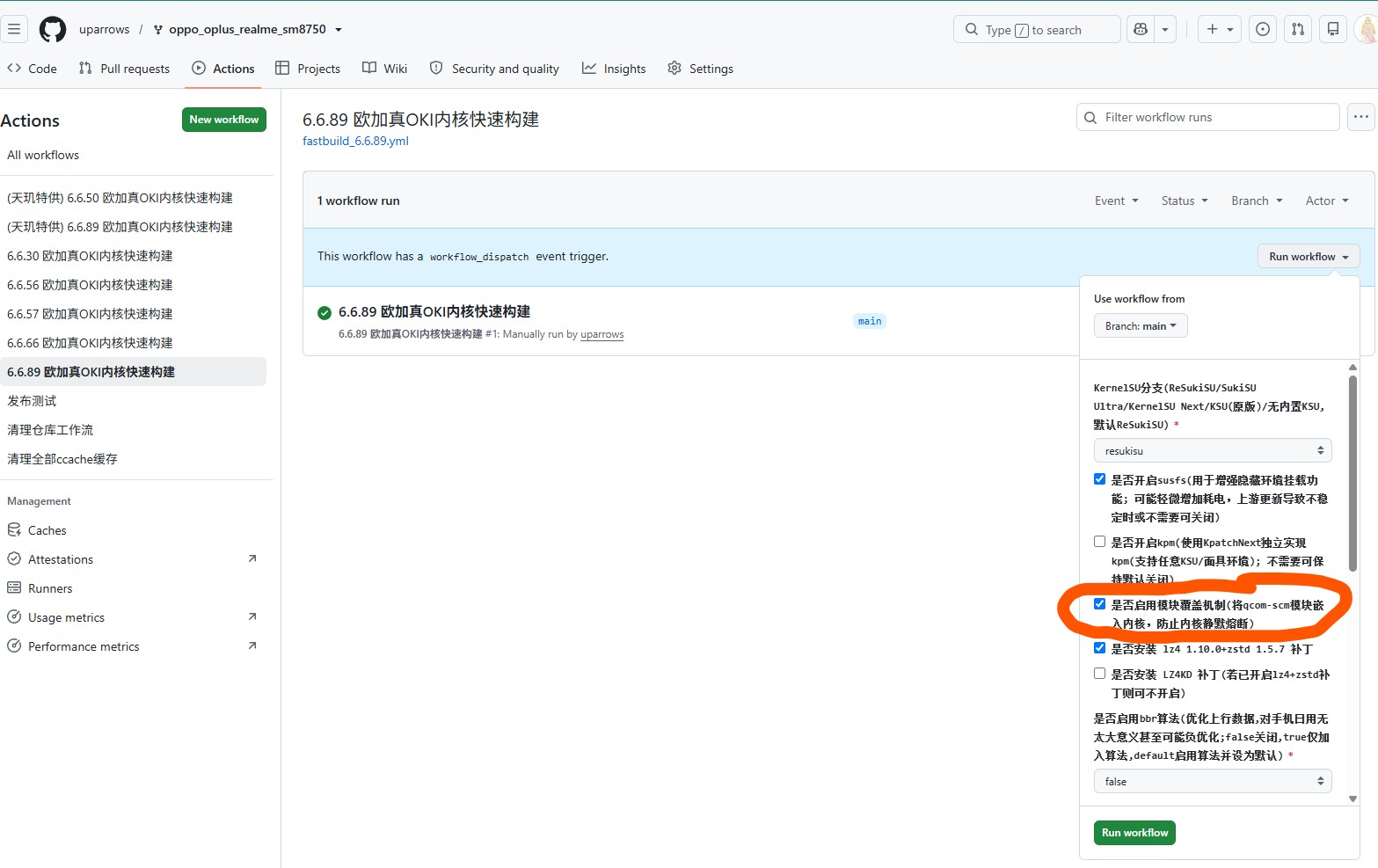Image resolution: width=1378 pixels, height=868 pixels.
Task: Open the resukisu KernelSU branch selector
Action: pos(1213,450)
